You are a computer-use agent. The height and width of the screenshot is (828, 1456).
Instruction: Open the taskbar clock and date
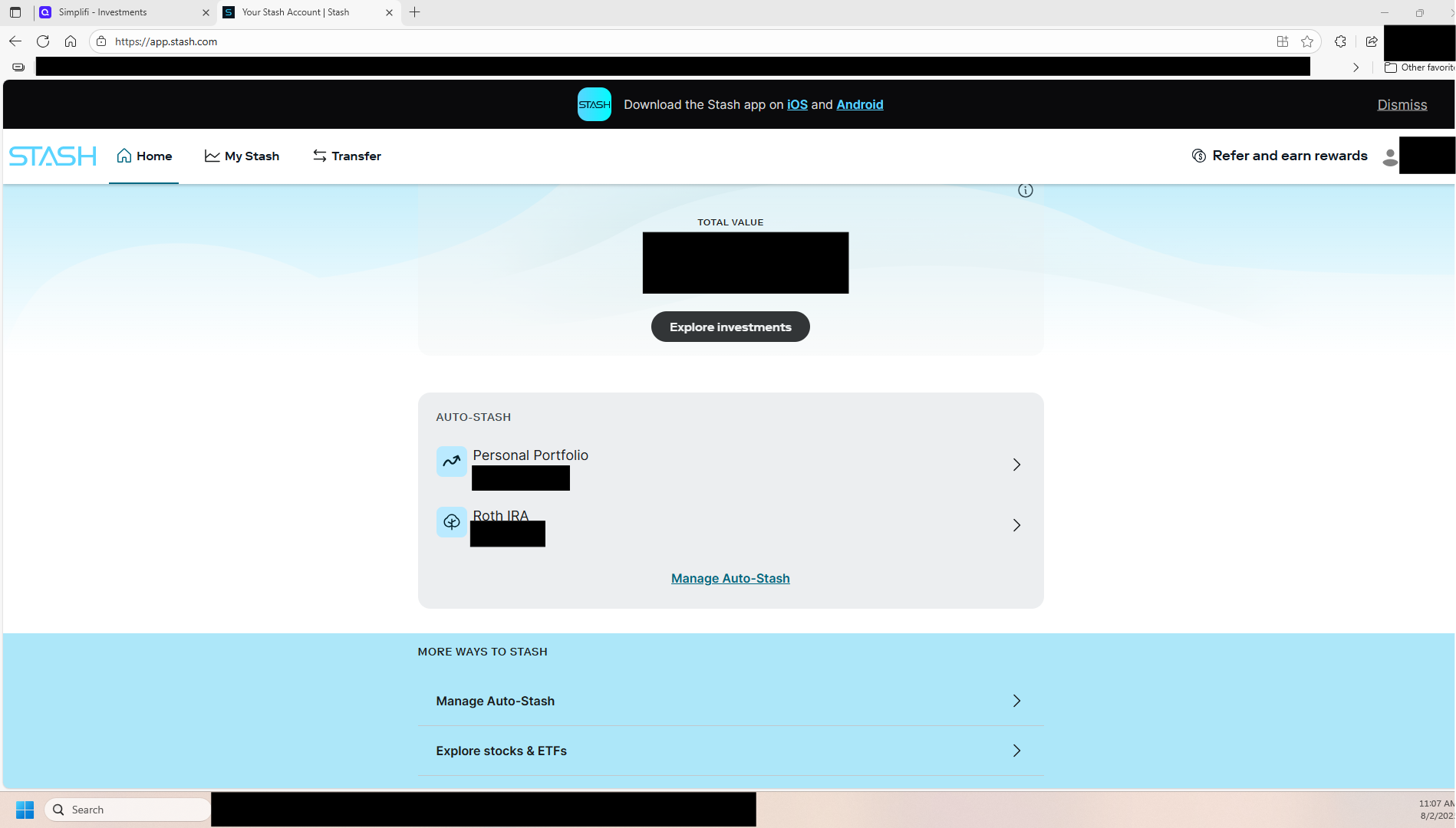click(1437, 810)
